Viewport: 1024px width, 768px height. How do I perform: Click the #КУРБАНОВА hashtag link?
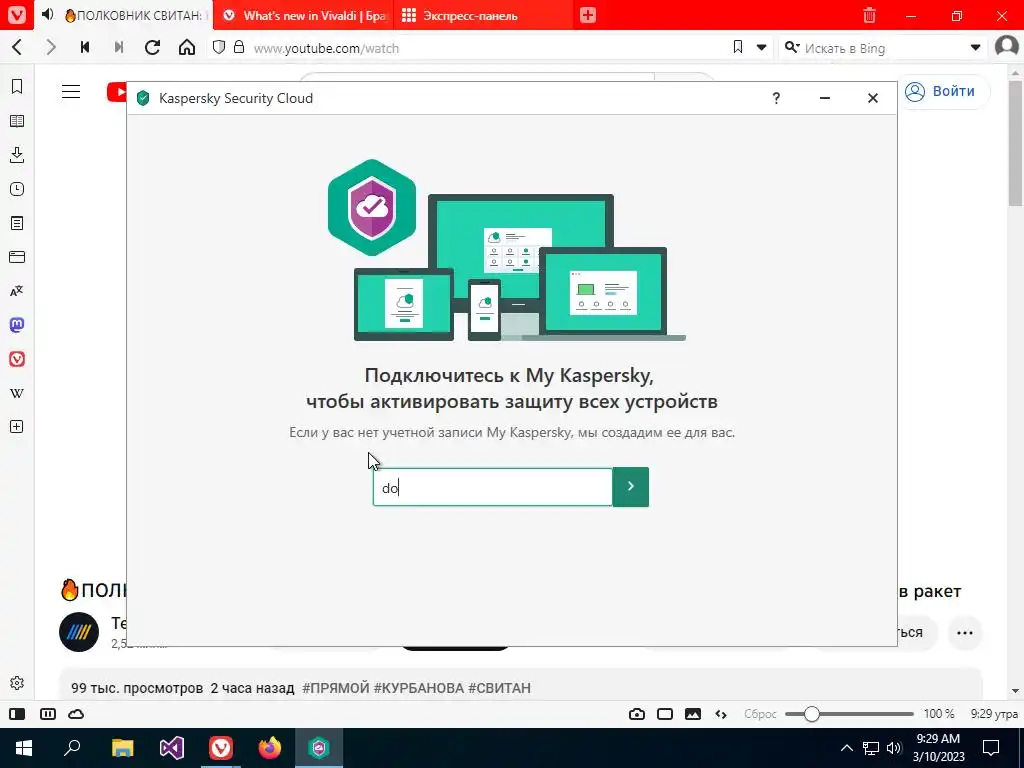click(x=419, y=688)
